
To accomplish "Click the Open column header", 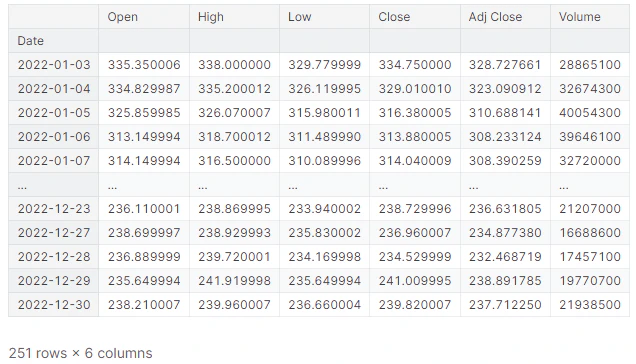I will coord(122,17).
